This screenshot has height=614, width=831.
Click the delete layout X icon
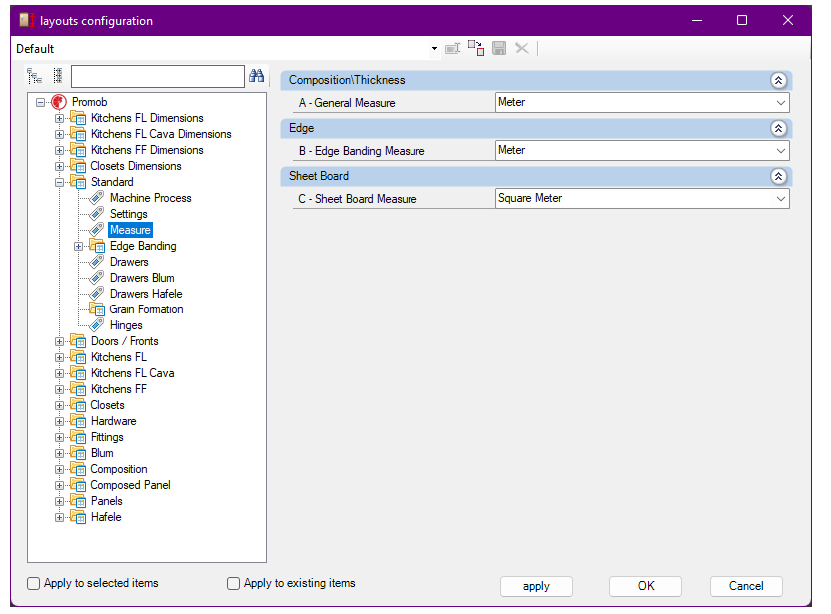tap(521, 48)
